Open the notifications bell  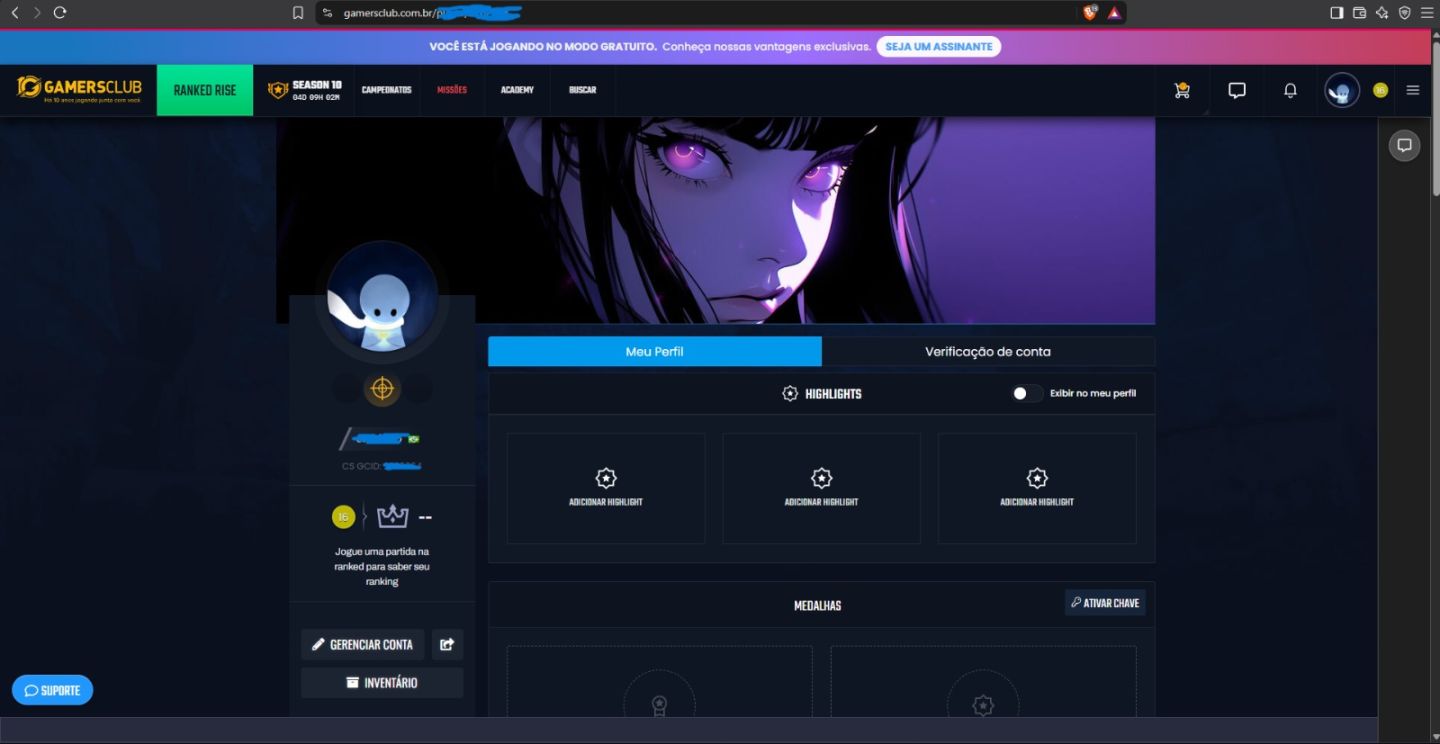1290,90
